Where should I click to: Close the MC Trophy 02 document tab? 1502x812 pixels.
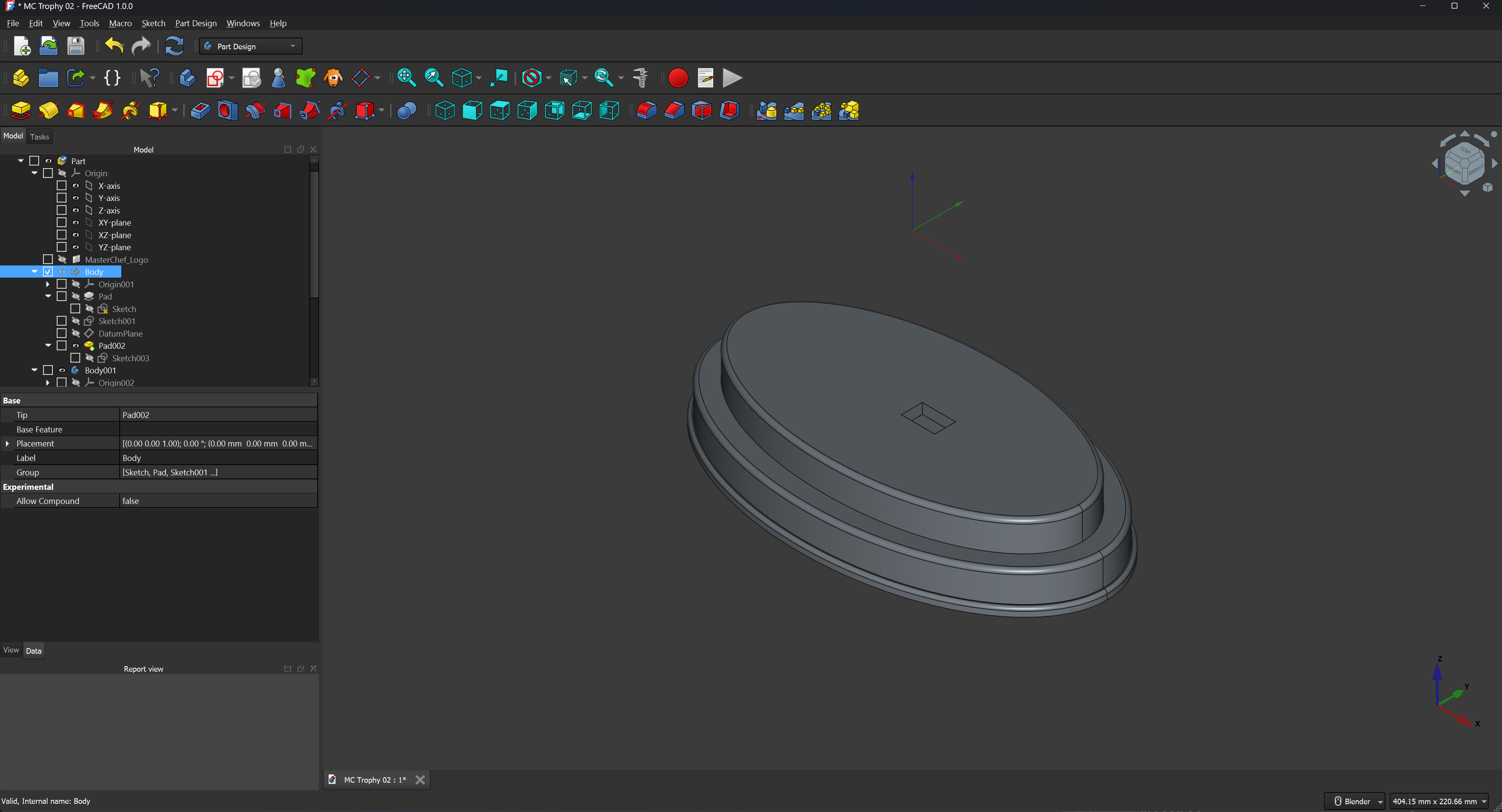tap(420, 780)
